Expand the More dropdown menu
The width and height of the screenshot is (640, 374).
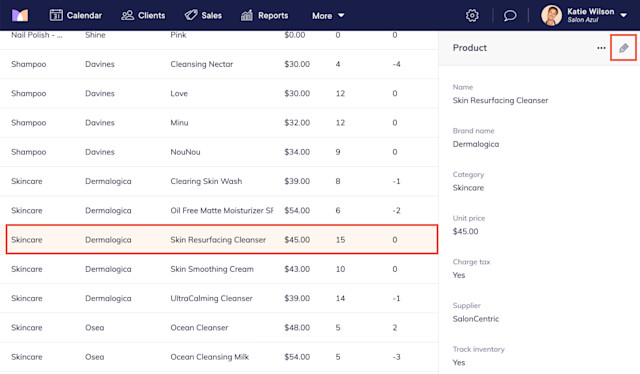(x=328, y=16)
